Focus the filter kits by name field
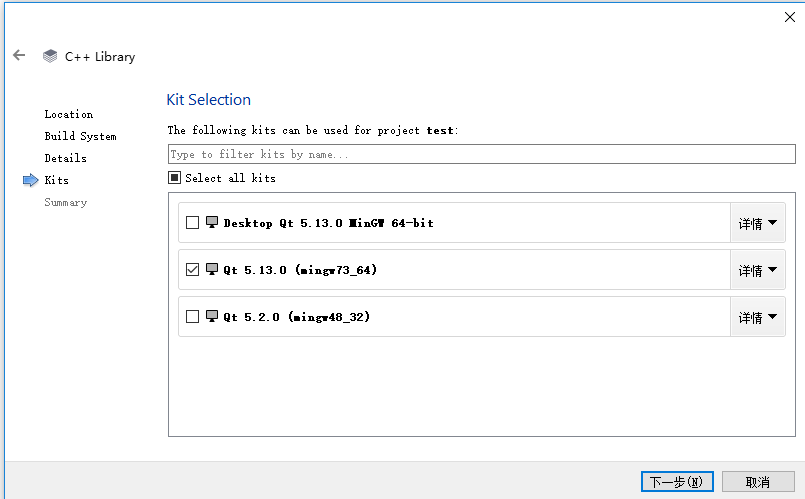The image size is (805, 499). click(x=481, y=154)
